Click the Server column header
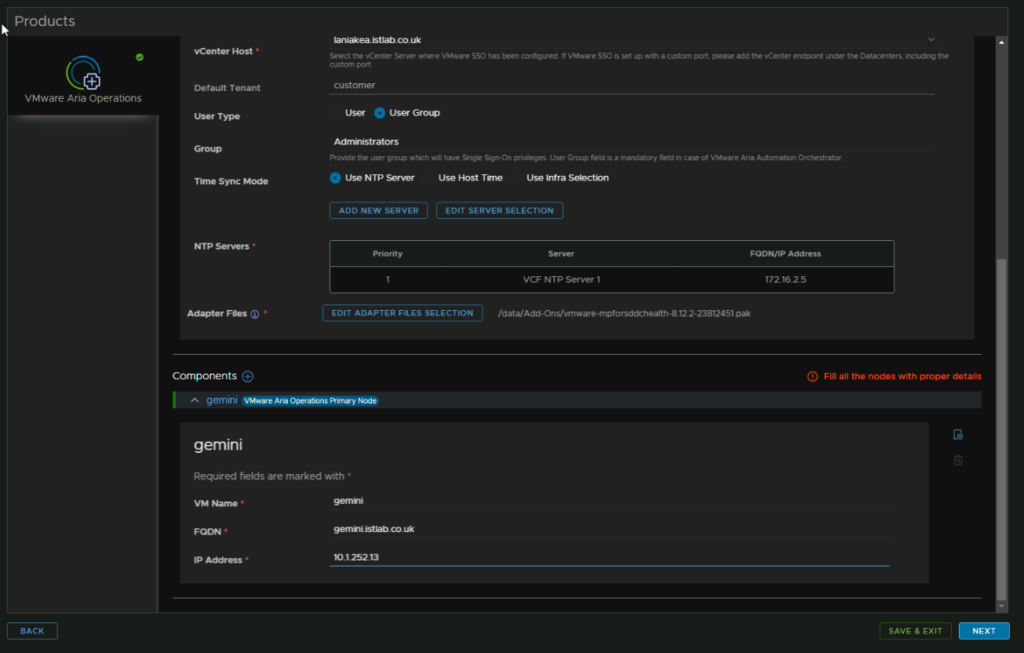Image resolution: width=1024 pixels, height=653 pixels. (561, 253)
